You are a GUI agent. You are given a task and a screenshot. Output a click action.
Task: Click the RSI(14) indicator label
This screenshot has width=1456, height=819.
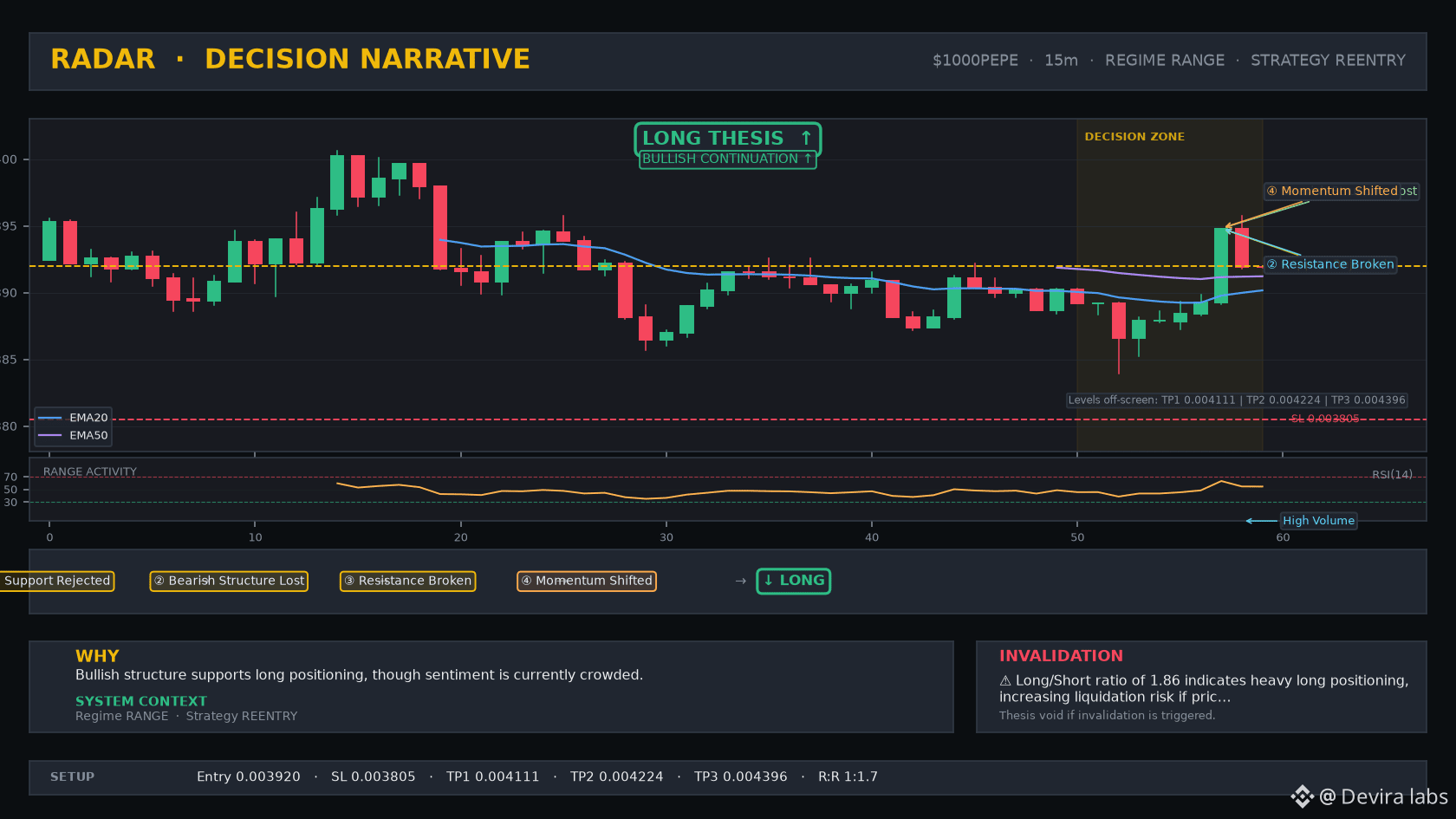tap(1392, 475)
